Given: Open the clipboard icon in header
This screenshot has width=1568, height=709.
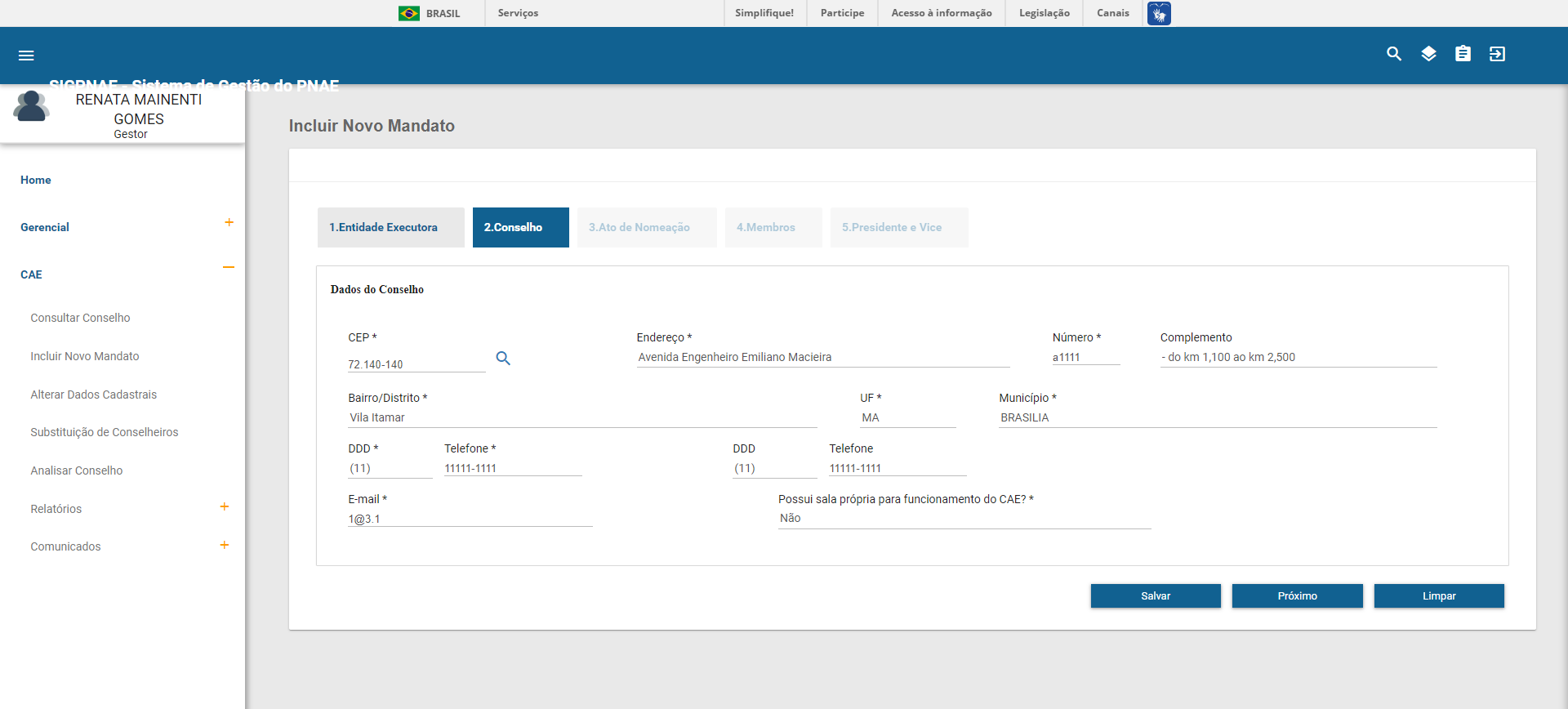Looking at the screenshot, I should point(1463,54).
